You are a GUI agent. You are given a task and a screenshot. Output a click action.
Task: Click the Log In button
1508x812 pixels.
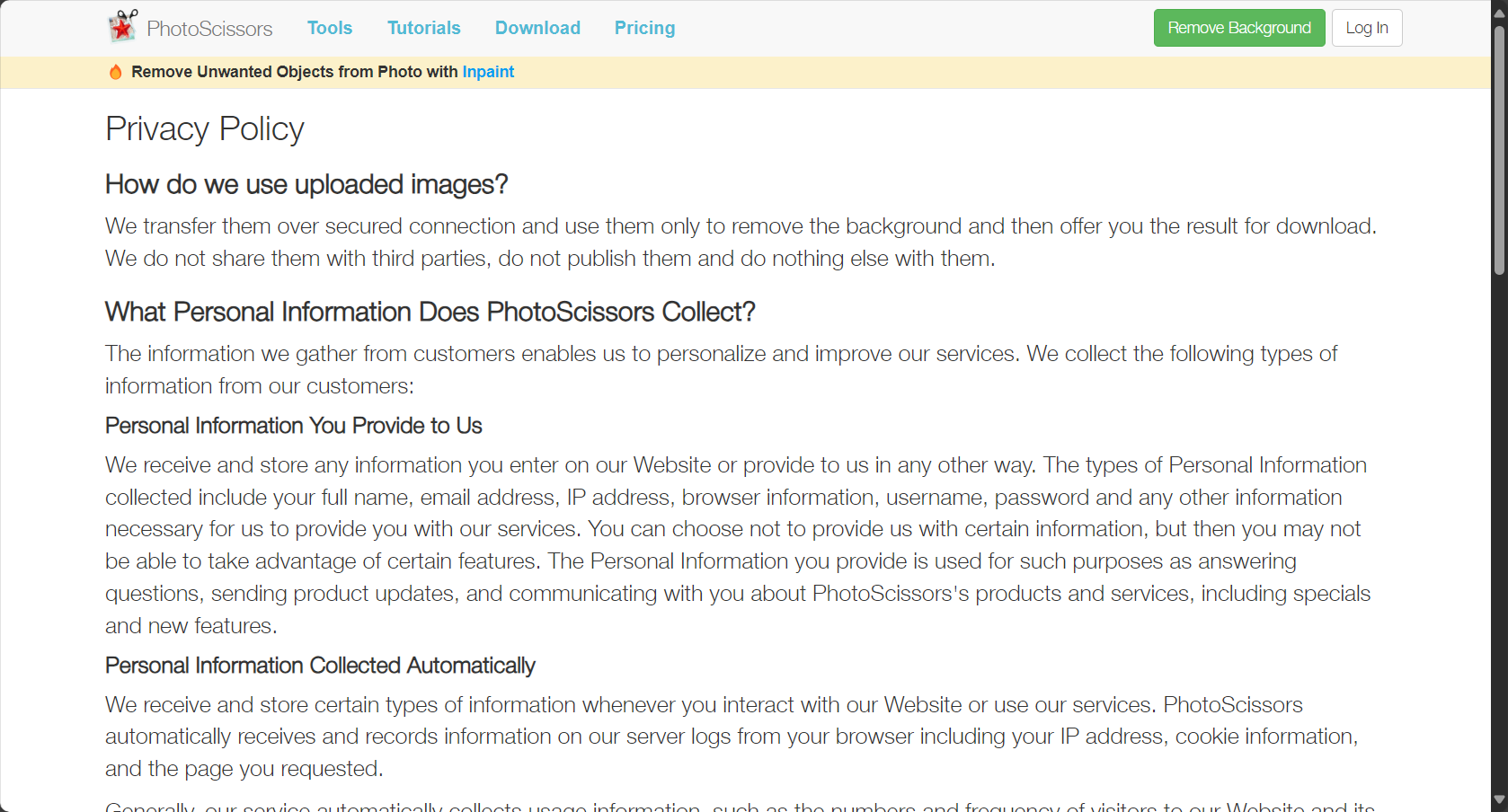point(1367,28)
